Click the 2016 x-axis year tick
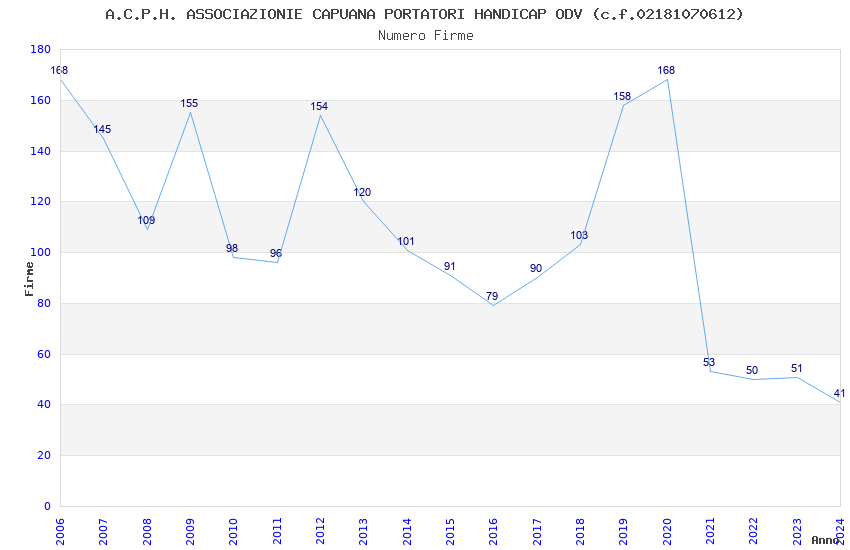This screenshot has height=550, width=850. [493, 531]
